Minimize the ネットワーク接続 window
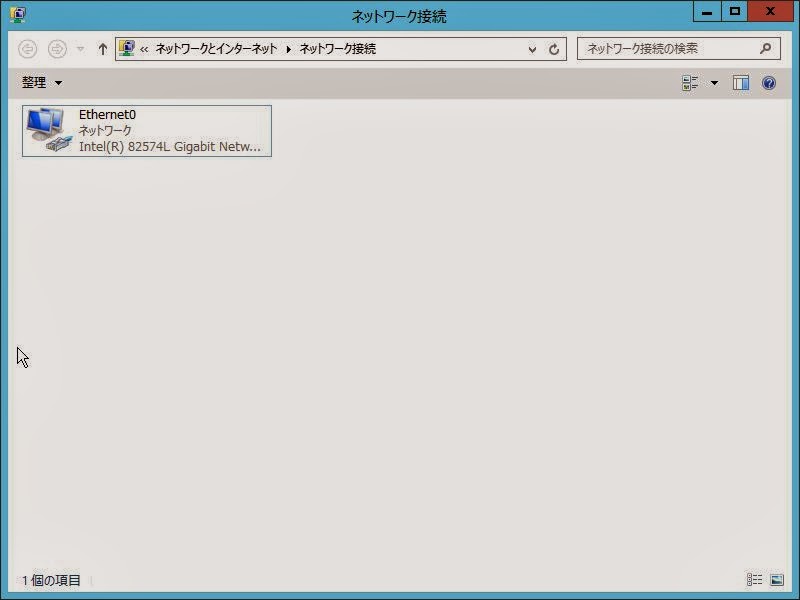This screenshot has width=800, height=600. pyautogui.click(x=707, y=11)
